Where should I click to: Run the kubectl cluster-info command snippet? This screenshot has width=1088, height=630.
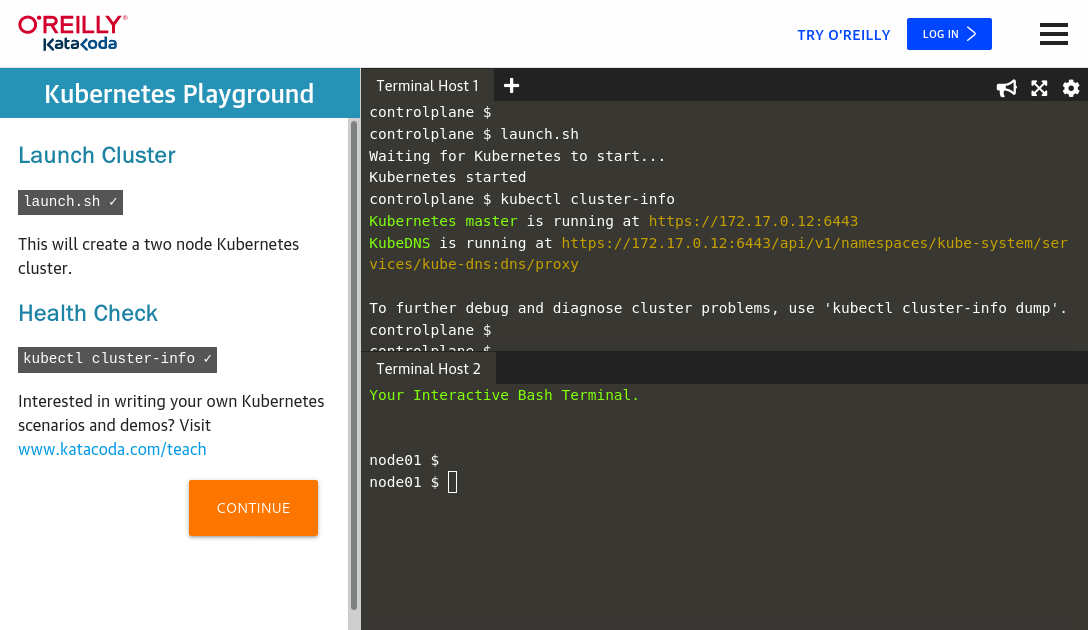[117, 359]
